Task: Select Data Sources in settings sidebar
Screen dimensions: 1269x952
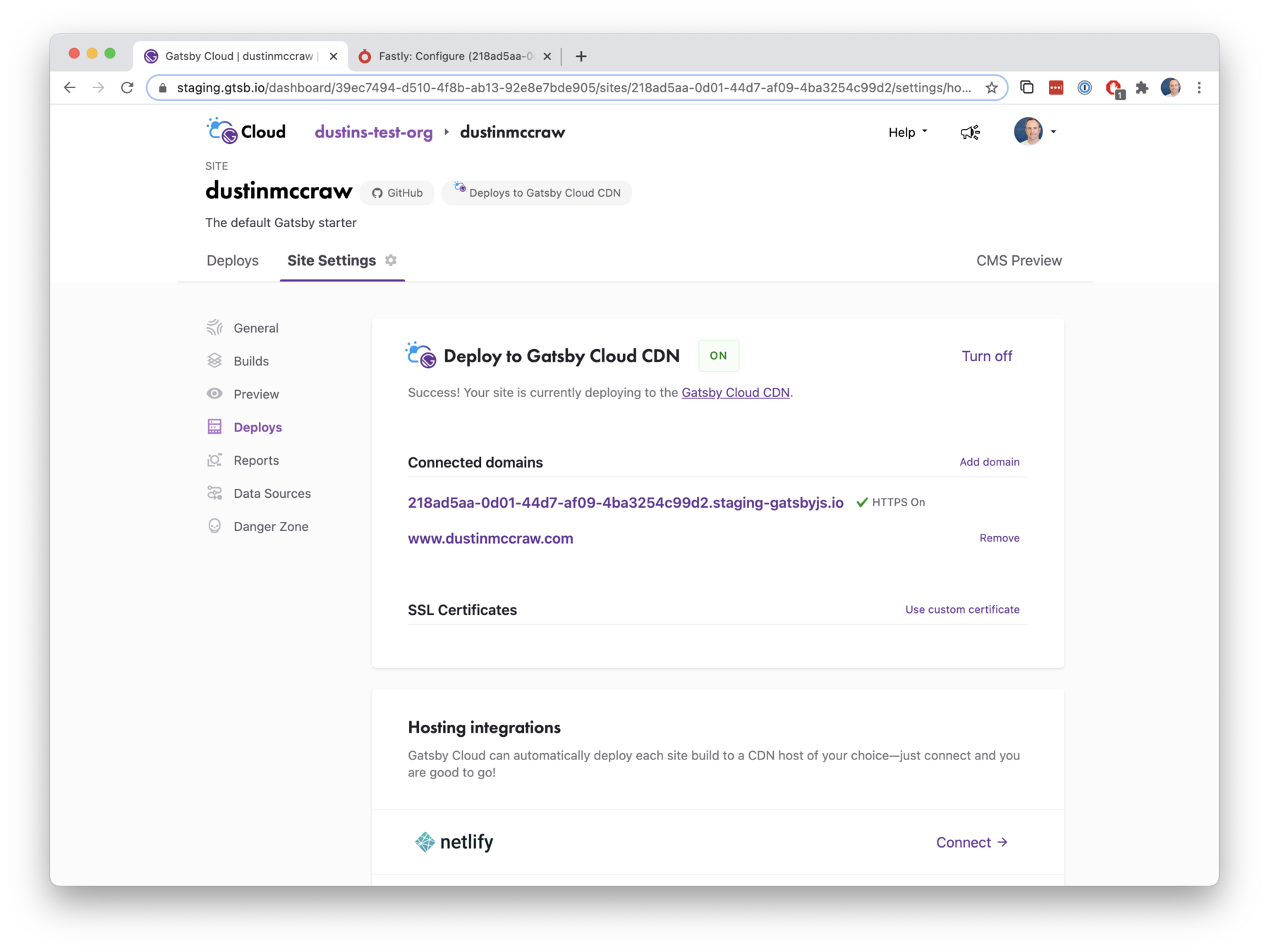Action: 258,494
